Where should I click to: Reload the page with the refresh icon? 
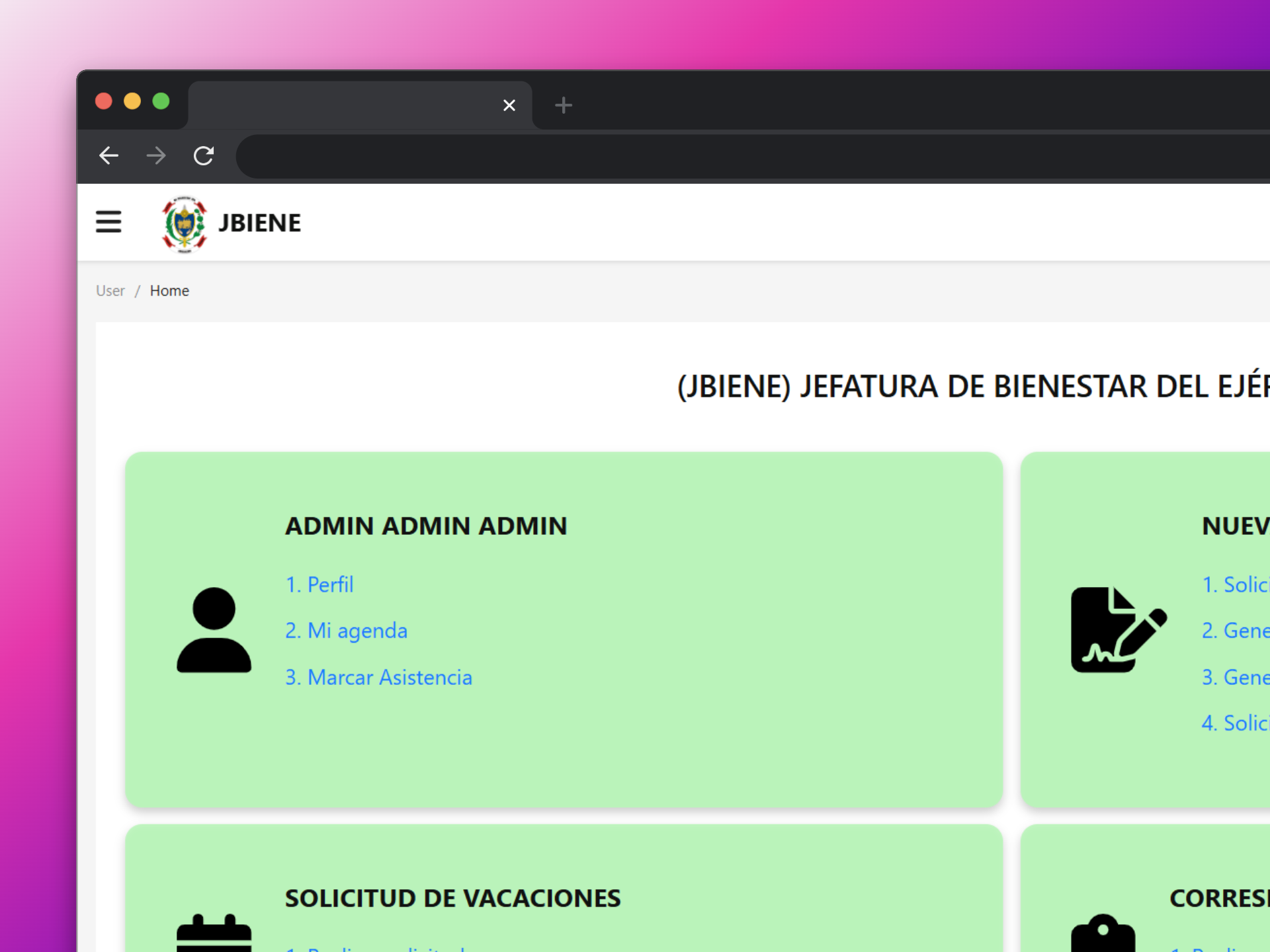coord(204,156)
